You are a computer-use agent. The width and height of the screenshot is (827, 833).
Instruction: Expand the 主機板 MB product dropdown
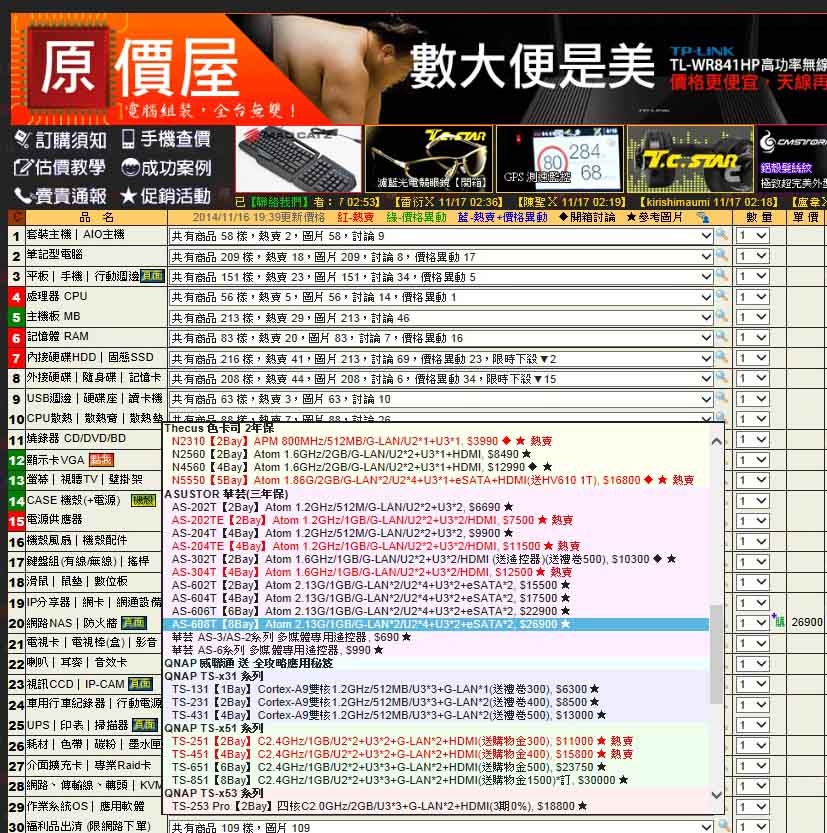441,318
